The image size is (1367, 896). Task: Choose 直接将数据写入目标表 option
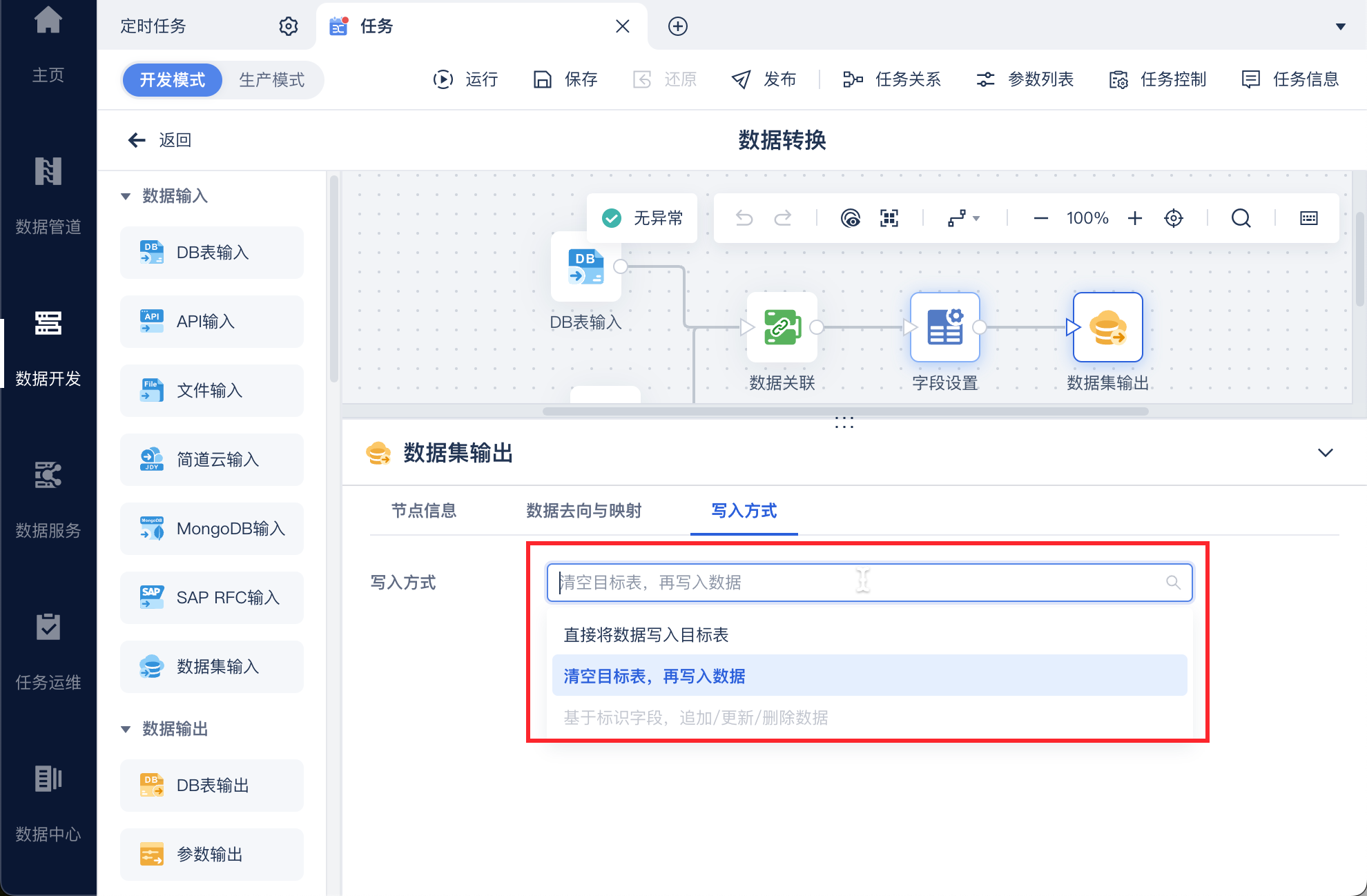(x=646, y=634)
